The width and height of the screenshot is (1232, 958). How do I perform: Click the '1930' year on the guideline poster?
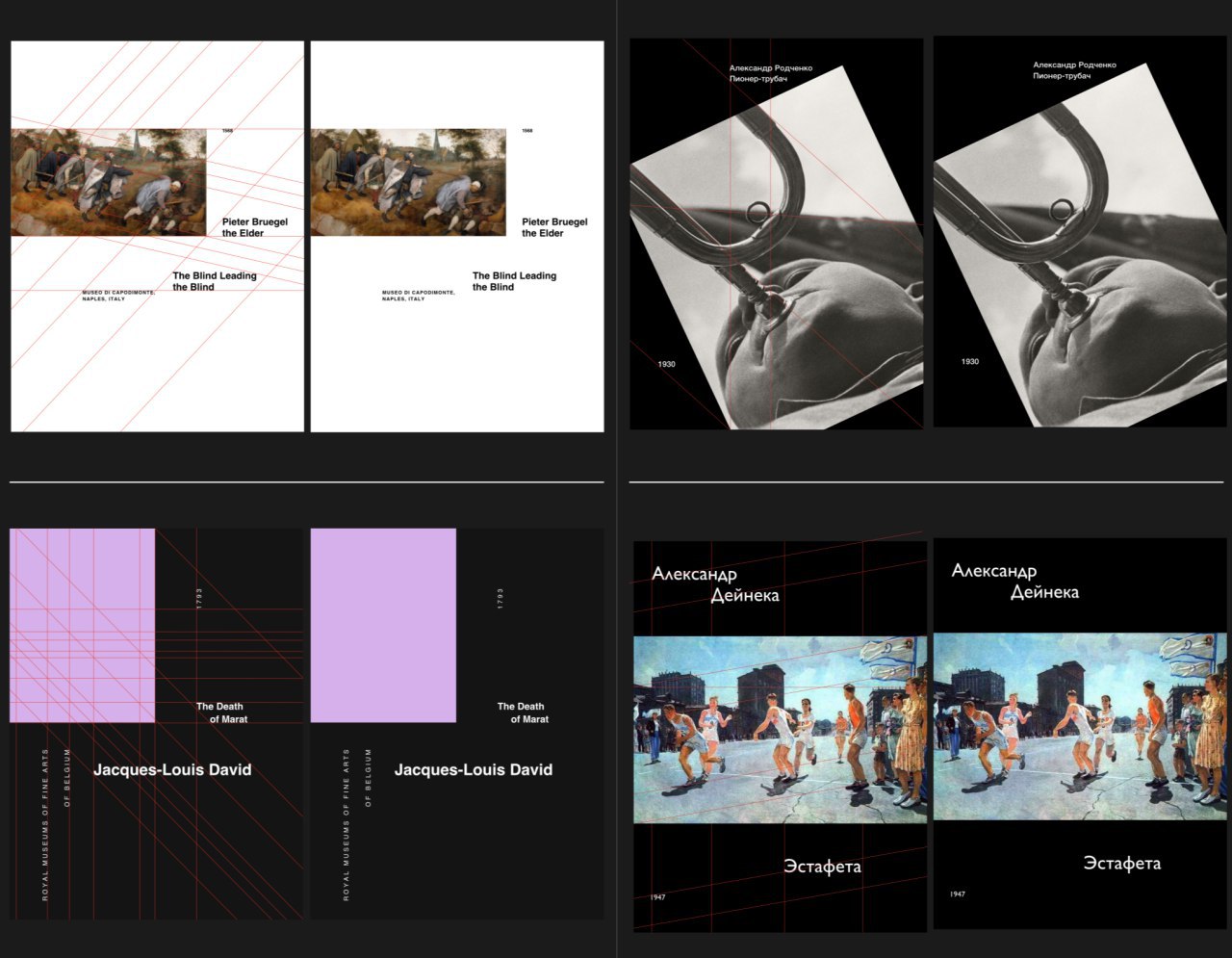(x=667, y=365)
